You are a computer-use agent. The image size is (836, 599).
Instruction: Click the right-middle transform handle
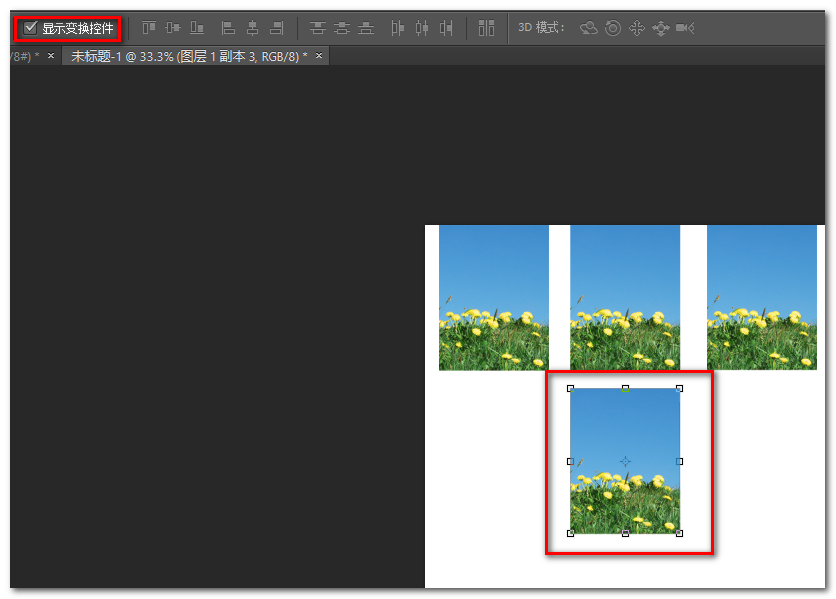(679, 461)
